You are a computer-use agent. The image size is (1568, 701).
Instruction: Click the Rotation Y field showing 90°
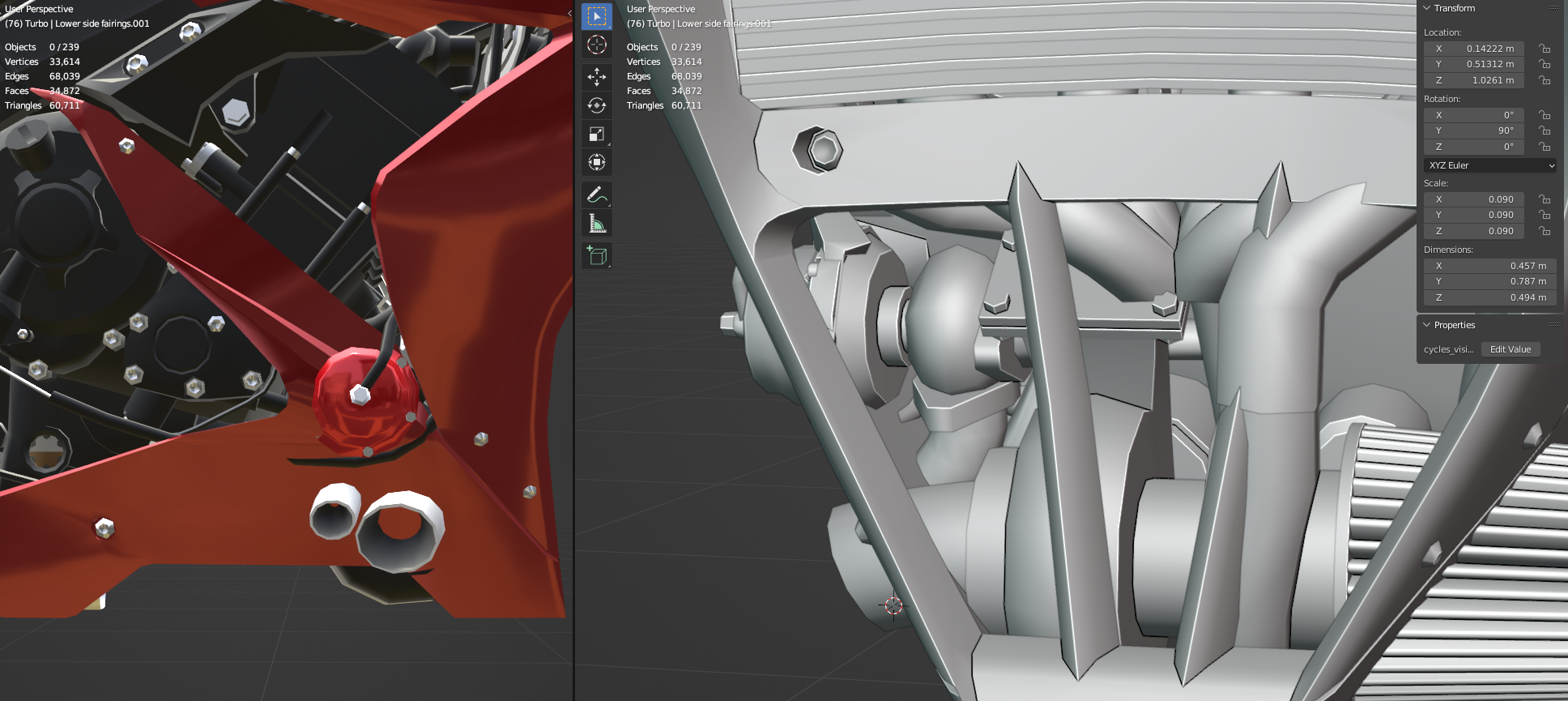pos(1474,130)
